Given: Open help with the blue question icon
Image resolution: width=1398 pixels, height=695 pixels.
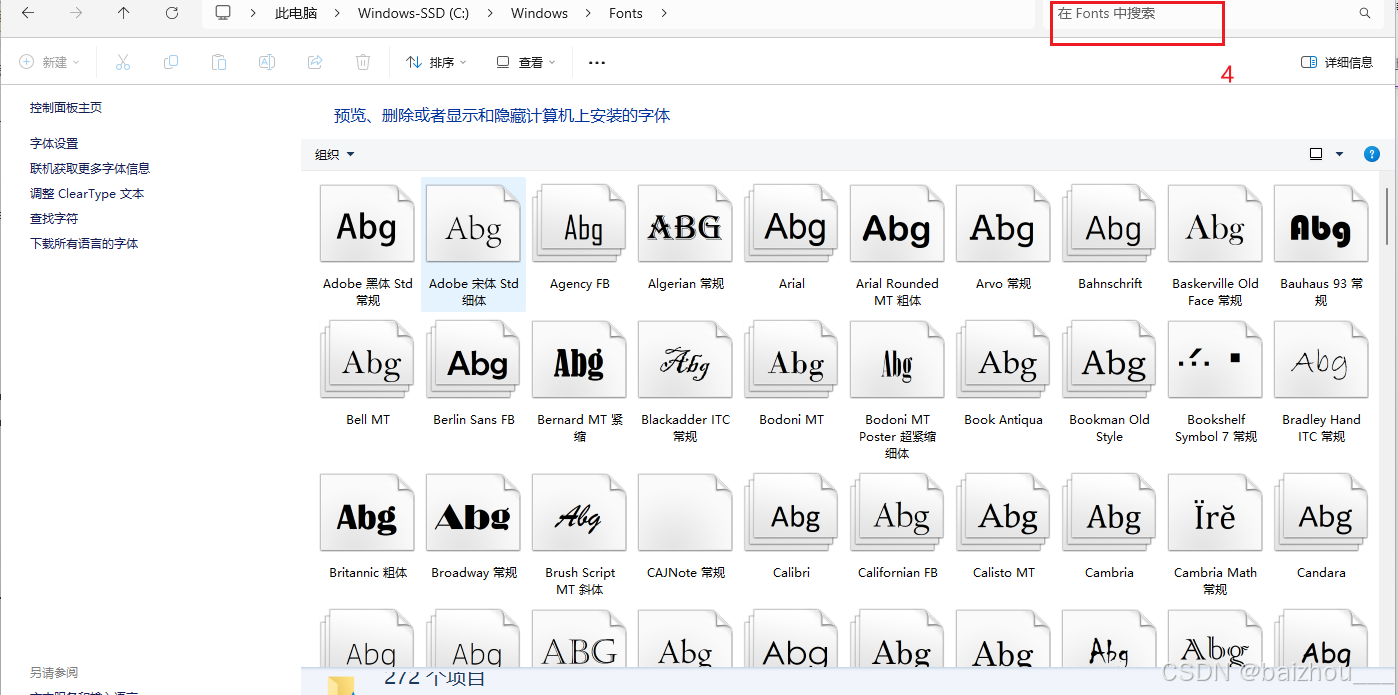Looking at the screenshot, I should [1372, 154].
